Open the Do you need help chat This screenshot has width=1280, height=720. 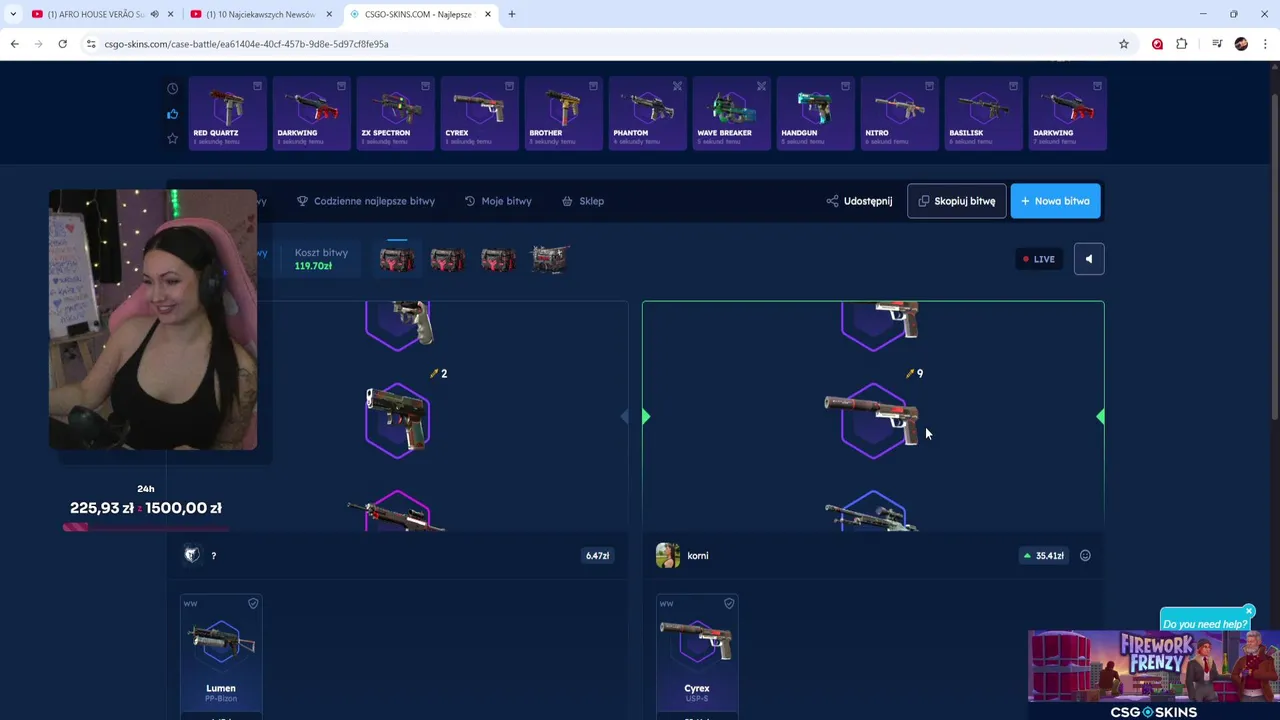click(1204, 624)
